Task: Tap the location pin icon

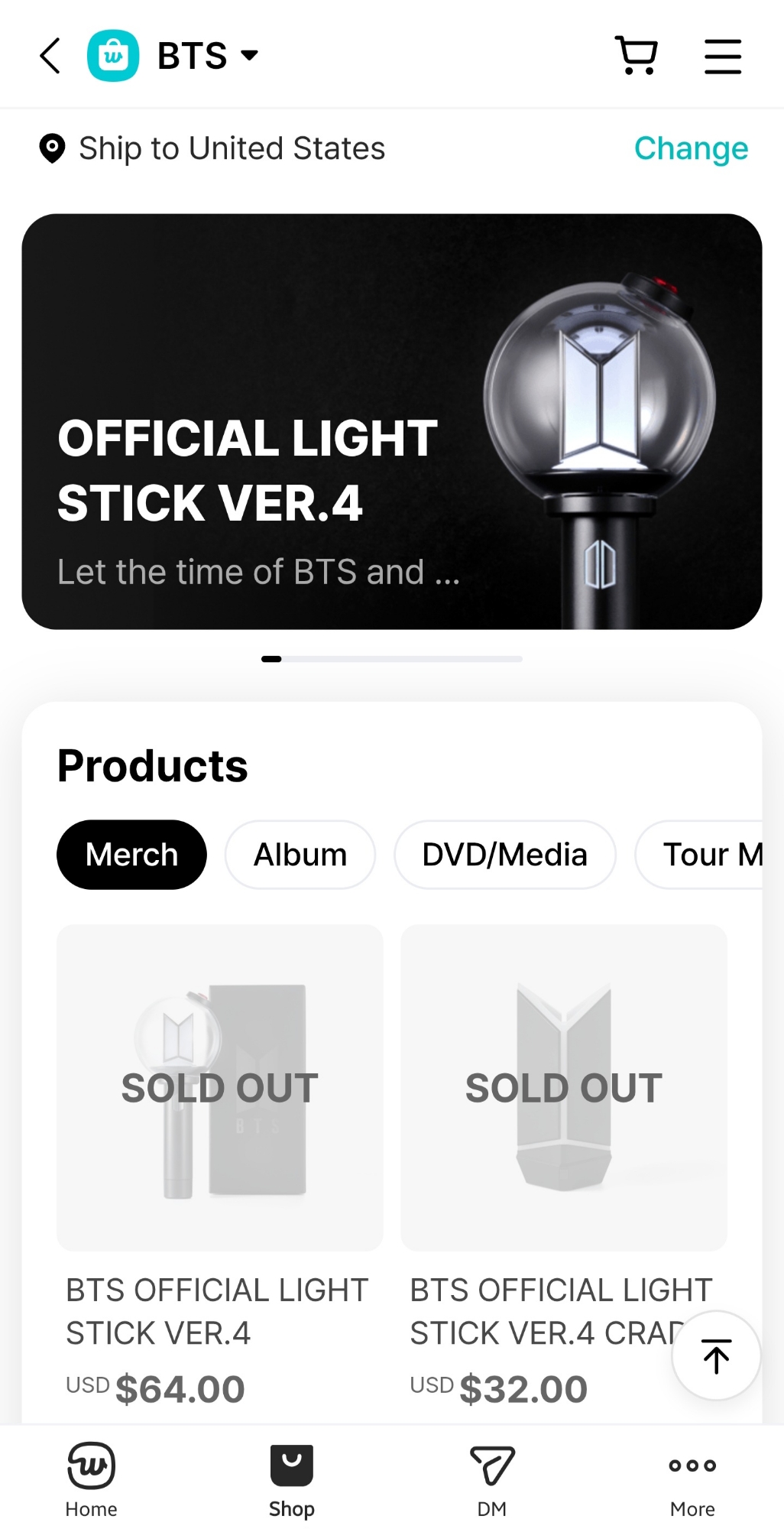Action: pyautogui.click(x=52, y=148)
